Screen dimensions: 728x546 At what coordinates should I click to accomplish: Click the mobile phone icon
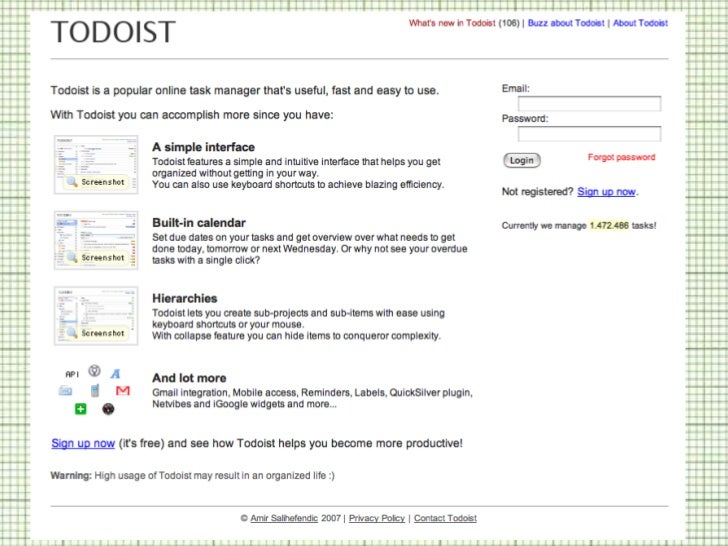pyautogui.click(x=95, y=390)
